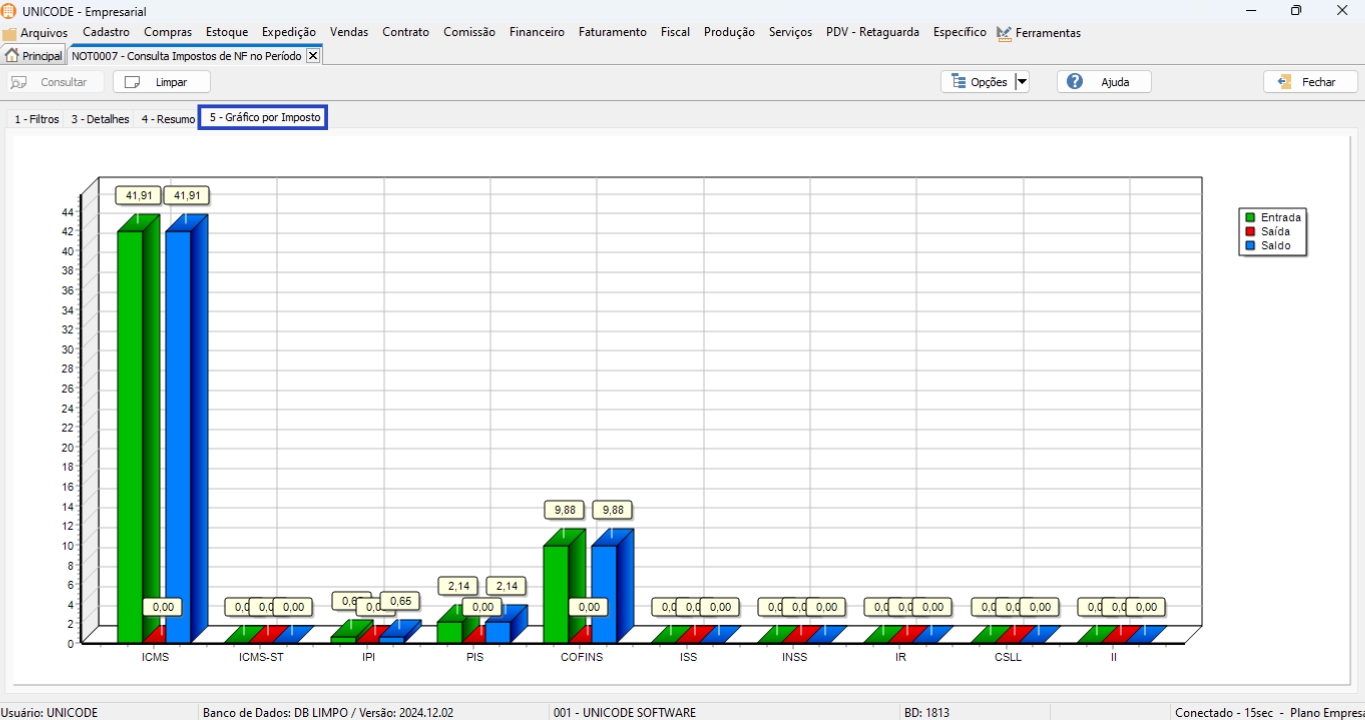Switch to the 1 - Filtros tab
Image resolution: width=1365 pixels, height=720 pixels.
tap(37, 119)
